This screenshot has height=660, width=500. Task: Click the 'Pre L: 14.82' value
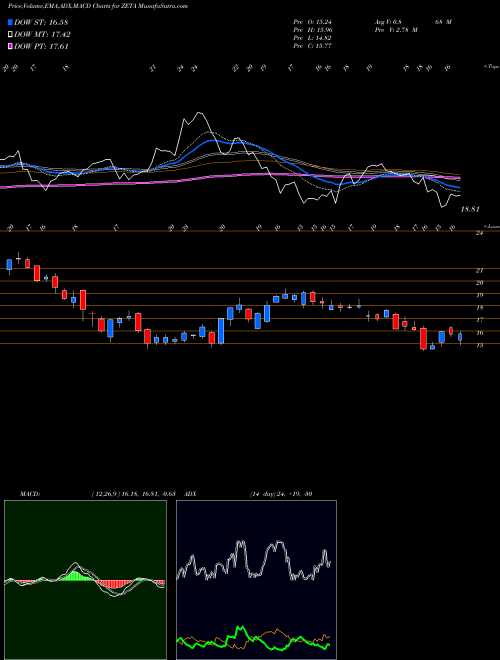coord(312,38)
